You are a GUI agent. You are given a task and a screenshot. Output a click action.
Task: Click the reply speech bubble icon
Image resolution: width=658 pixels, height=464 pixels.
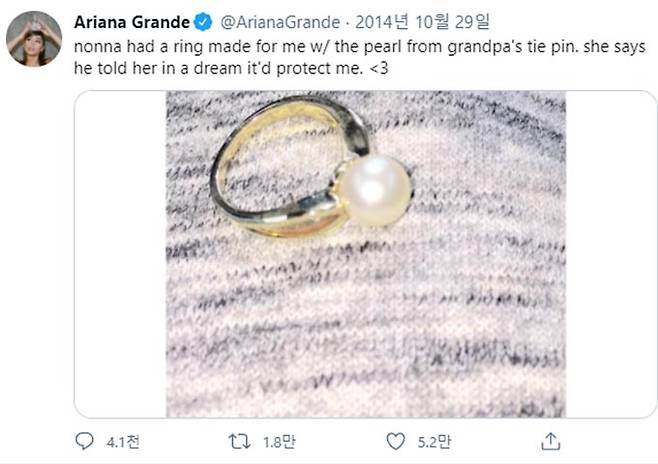pyautogui.click(x=84, y=441)
